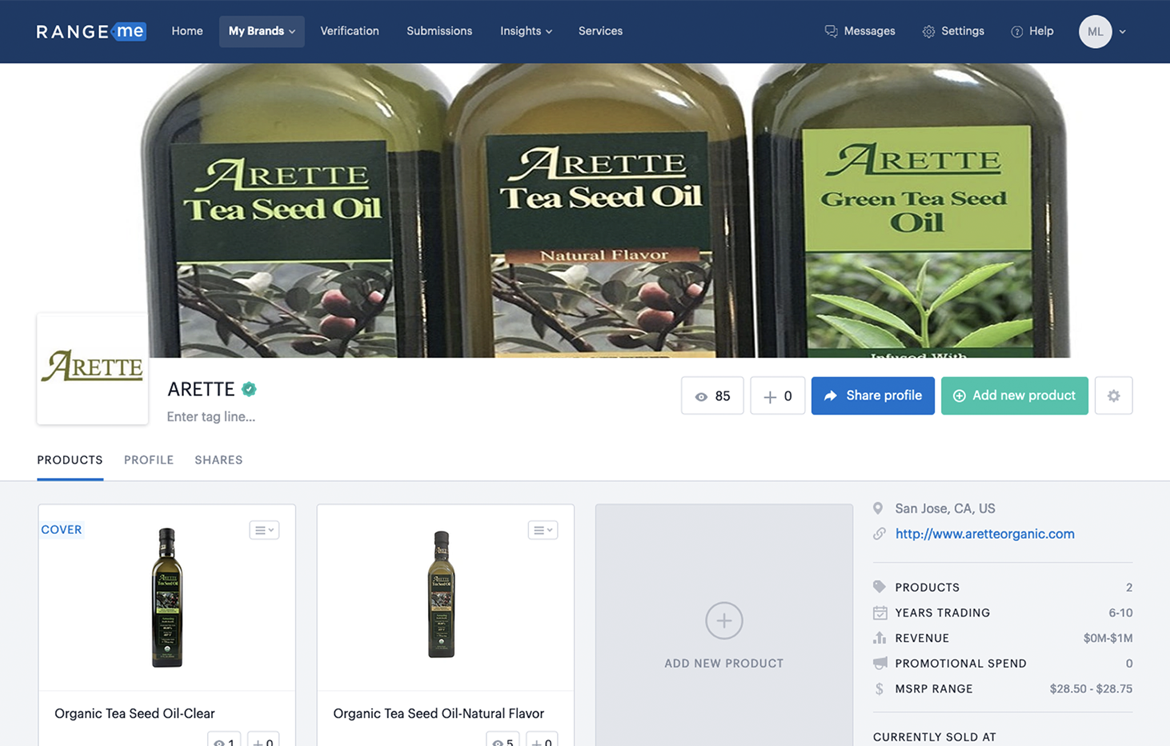Click the $28.50 - $28.75 MSRP value
The width and height of the screenshot is (1170, 746).
(x=1091, y=689)
